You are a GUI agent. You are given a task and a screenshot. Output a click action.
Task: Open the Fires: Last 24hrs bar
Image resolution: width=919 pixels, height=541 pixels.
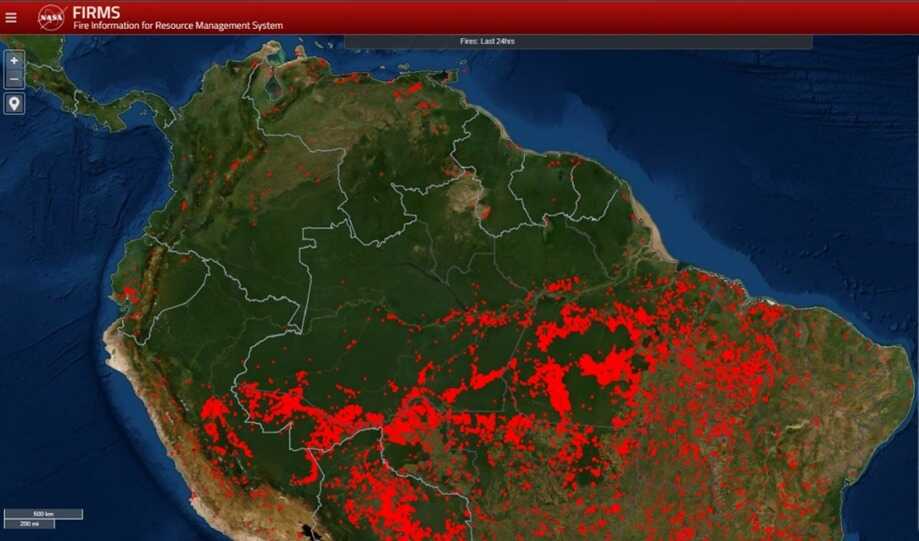(x=578, y=42)
